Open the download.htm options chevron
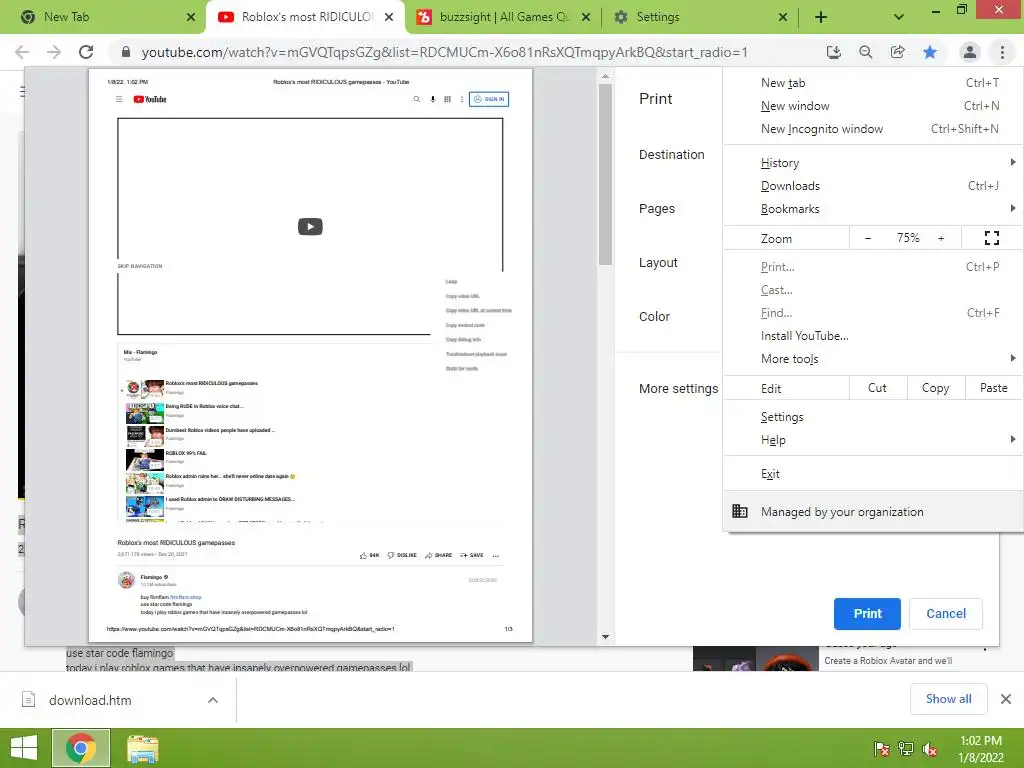This screenshot has height=768, width=1024. pos(213,700)
